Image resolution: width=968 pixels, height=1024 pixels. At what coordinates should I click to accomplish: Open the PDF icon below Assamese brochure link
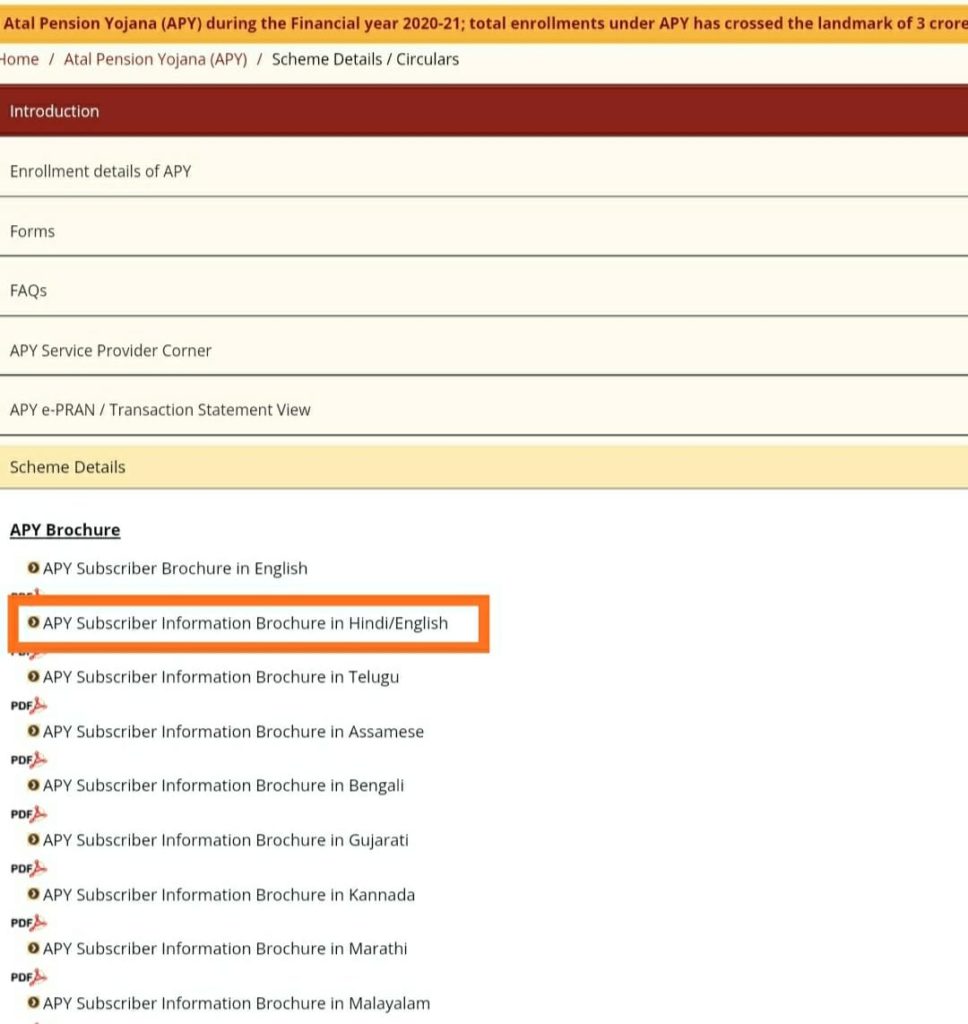tap(29, 760)
